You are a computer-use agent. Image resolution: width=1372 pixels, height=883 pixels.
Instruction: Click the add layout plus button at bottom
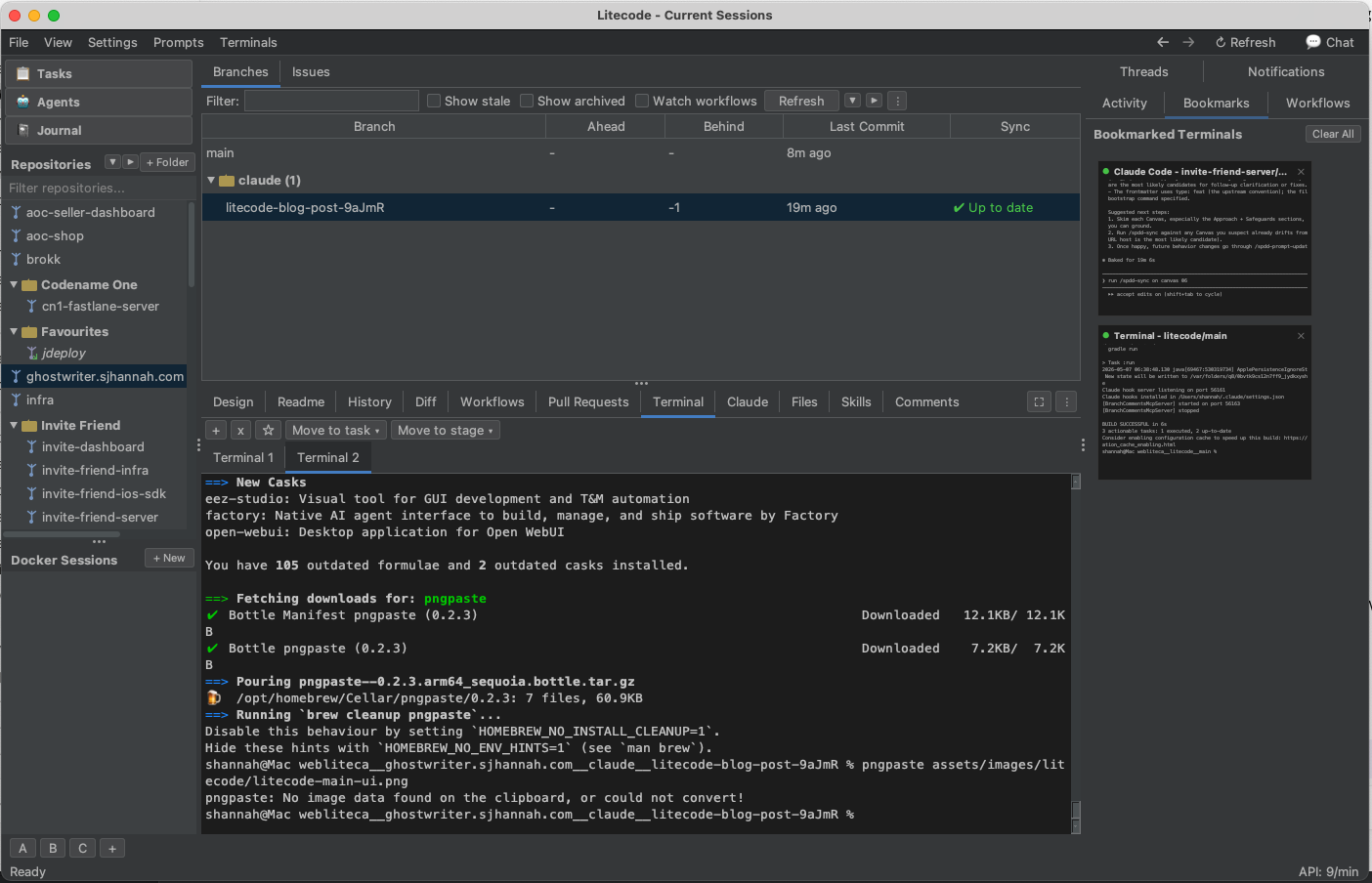[112, 848]
